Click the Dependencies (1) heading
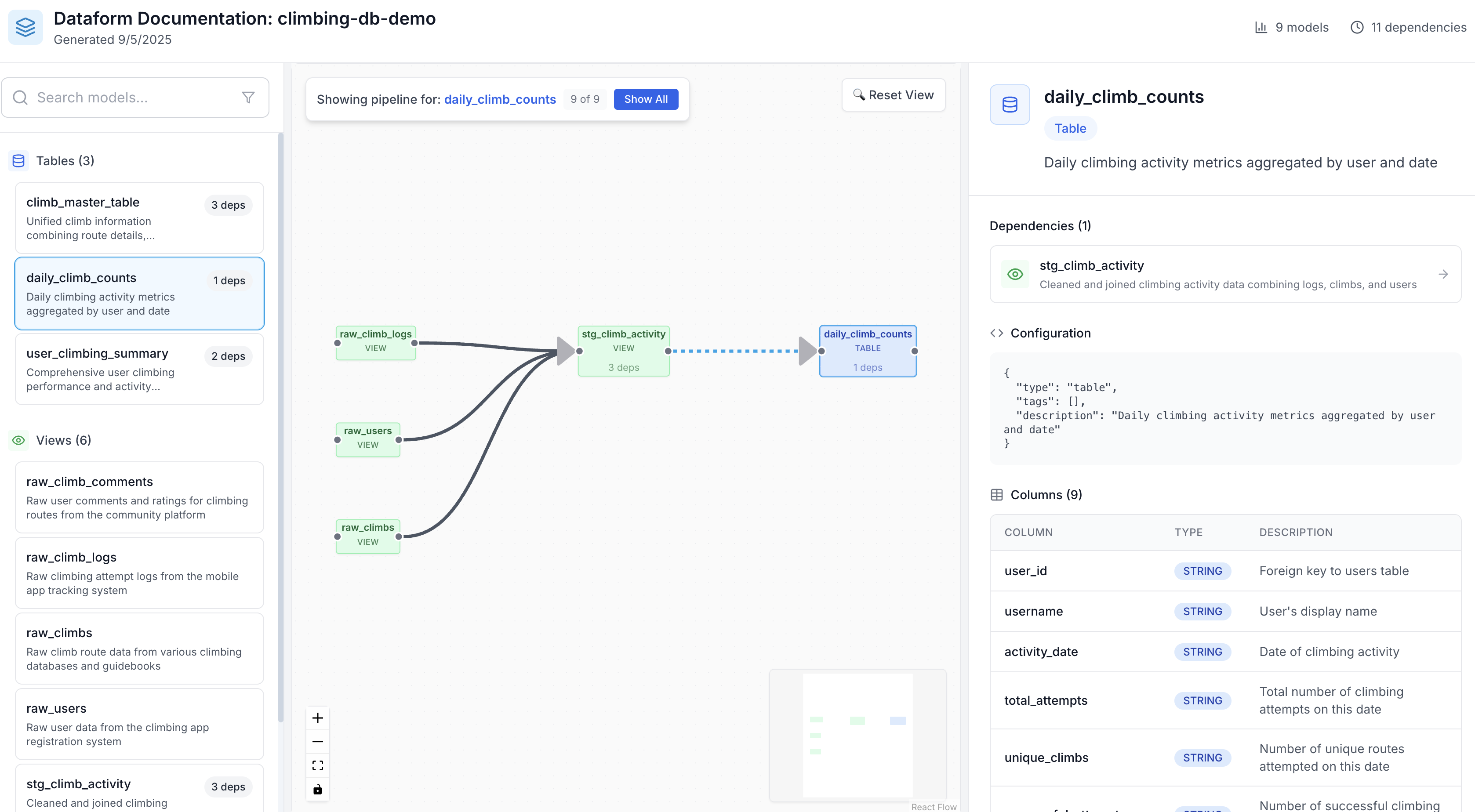1475x812 pixels. click(x=1040, y=225)
